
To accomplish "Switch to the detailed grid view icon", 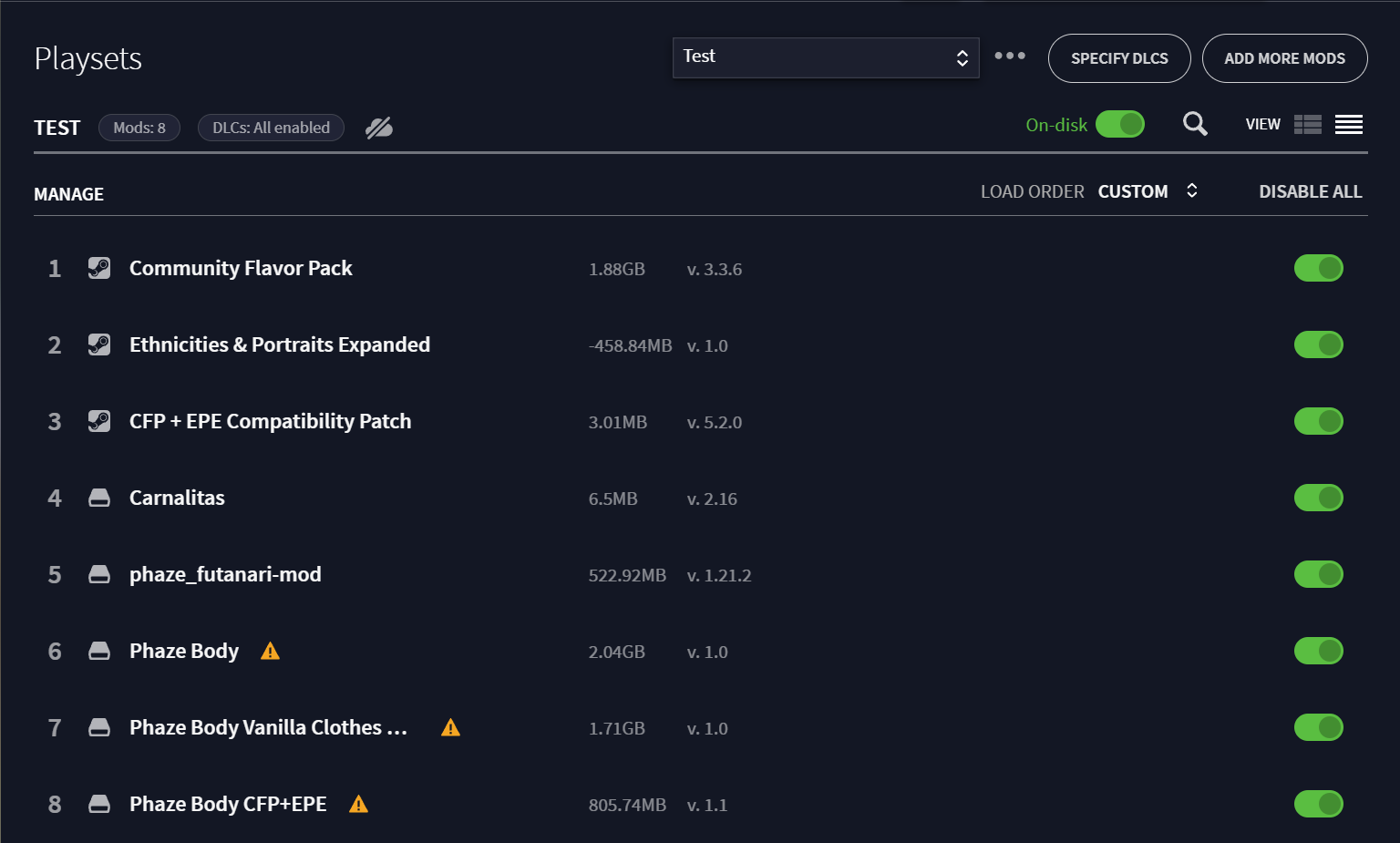I will (1308, 125).
